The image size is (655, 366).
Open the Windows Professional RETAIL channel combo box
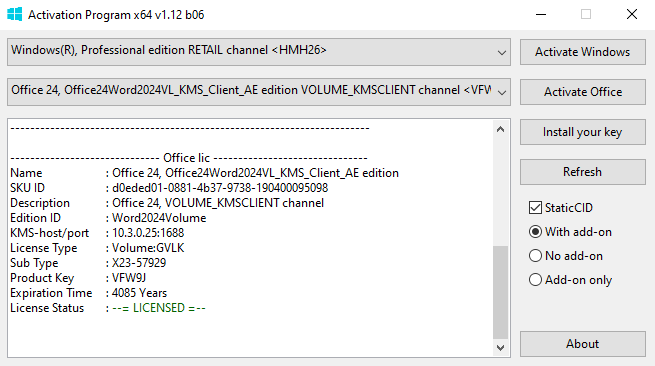[x=259, y=52]
